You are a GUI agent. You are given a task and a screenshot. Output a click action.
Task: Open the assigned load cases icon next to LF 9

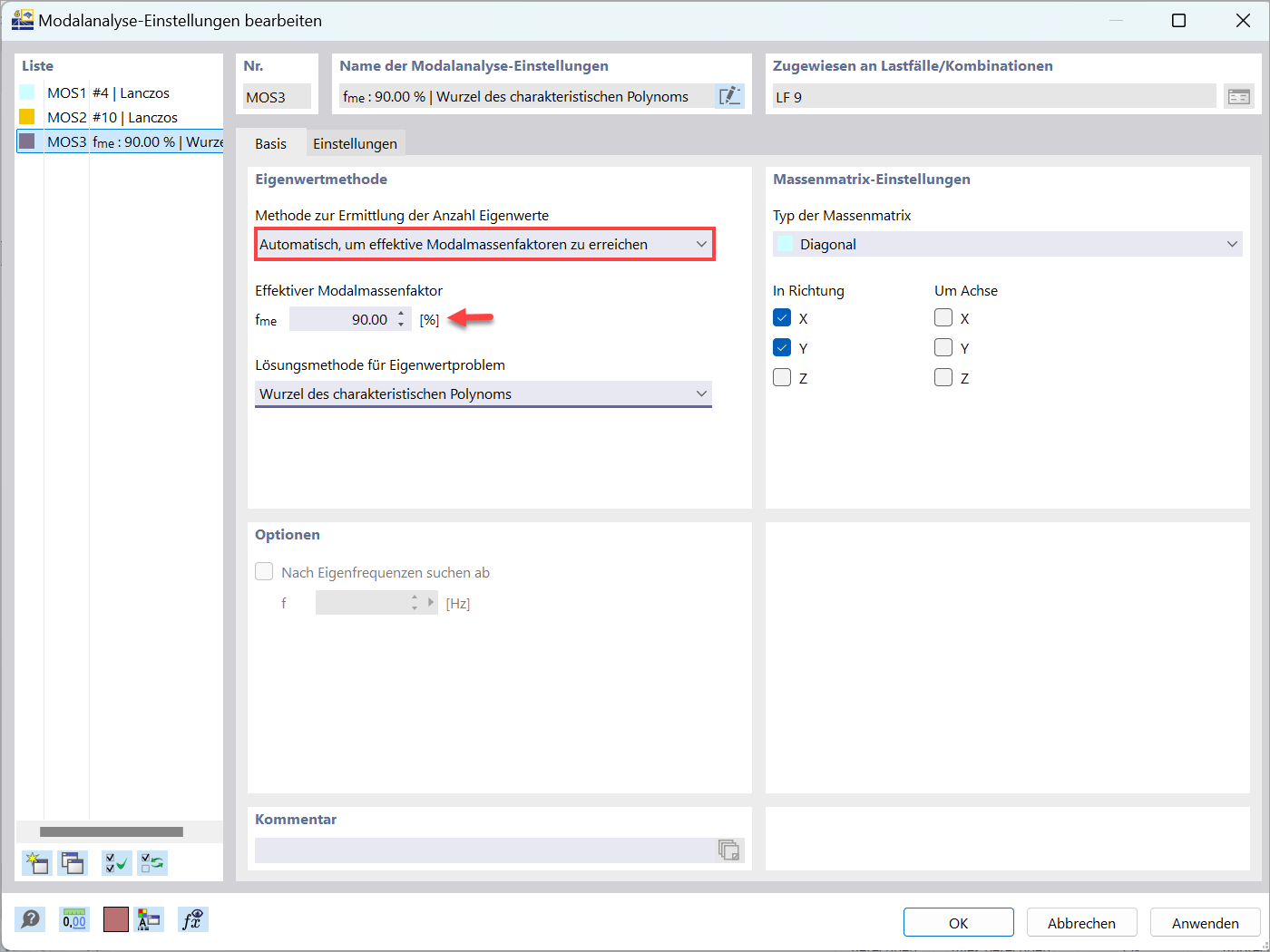(1238, 96)
